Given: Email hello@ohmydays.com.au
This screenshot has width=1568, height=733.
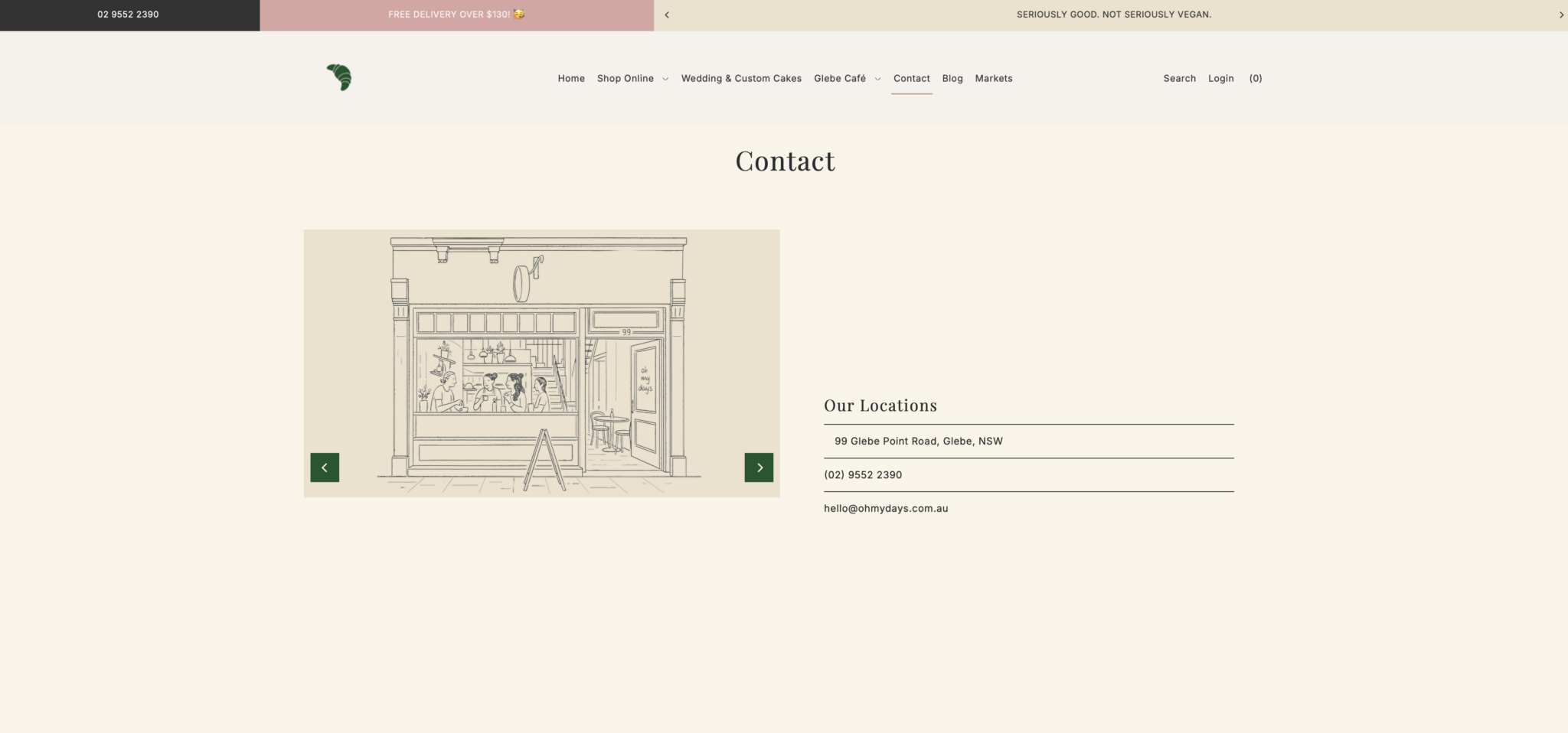Looking at the screenshot, I should [x=885, y=508].
